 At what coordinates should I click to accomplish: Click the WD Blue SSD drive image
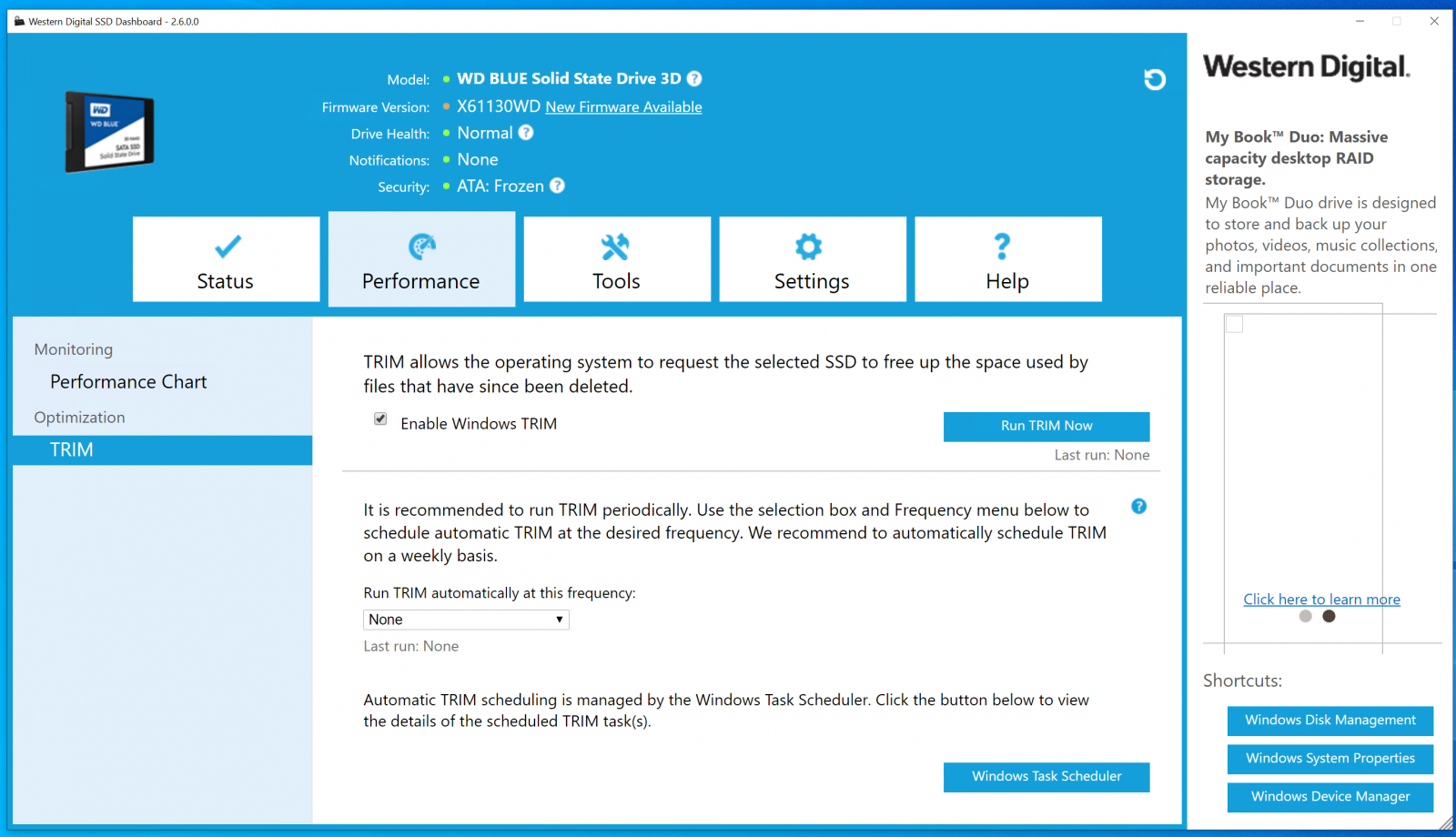(110, 132)
